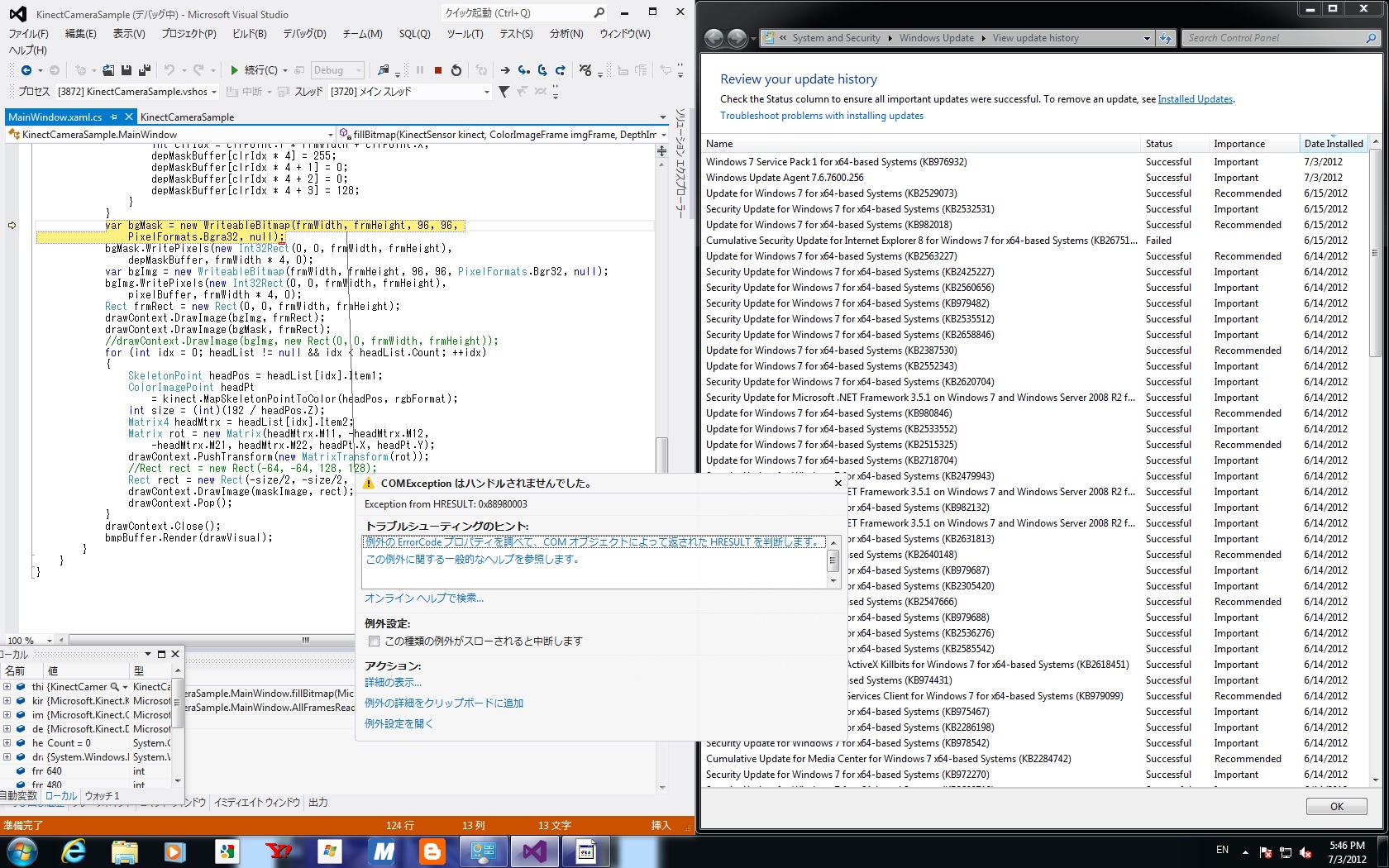
Task: Click the Installed Updates link
Action: coord(1195,99)
